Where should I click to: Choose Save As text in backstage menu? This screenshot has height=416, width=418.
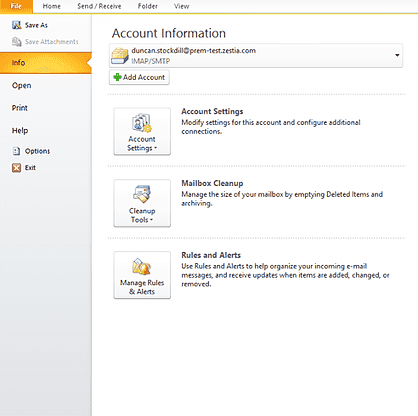tap(36, 25)
